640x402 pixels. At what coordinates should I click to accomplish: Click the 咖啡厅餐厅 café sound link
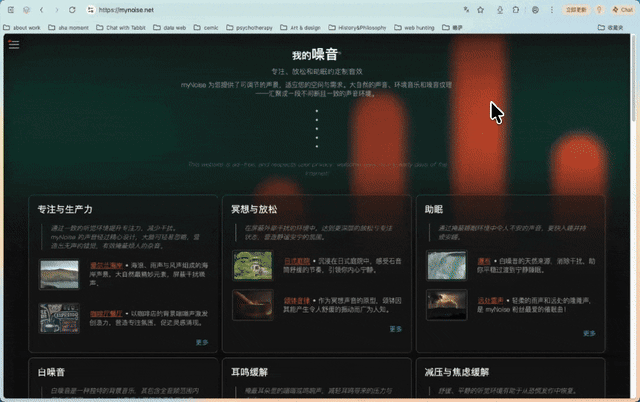pyautogui.click(x=106, y=314)
